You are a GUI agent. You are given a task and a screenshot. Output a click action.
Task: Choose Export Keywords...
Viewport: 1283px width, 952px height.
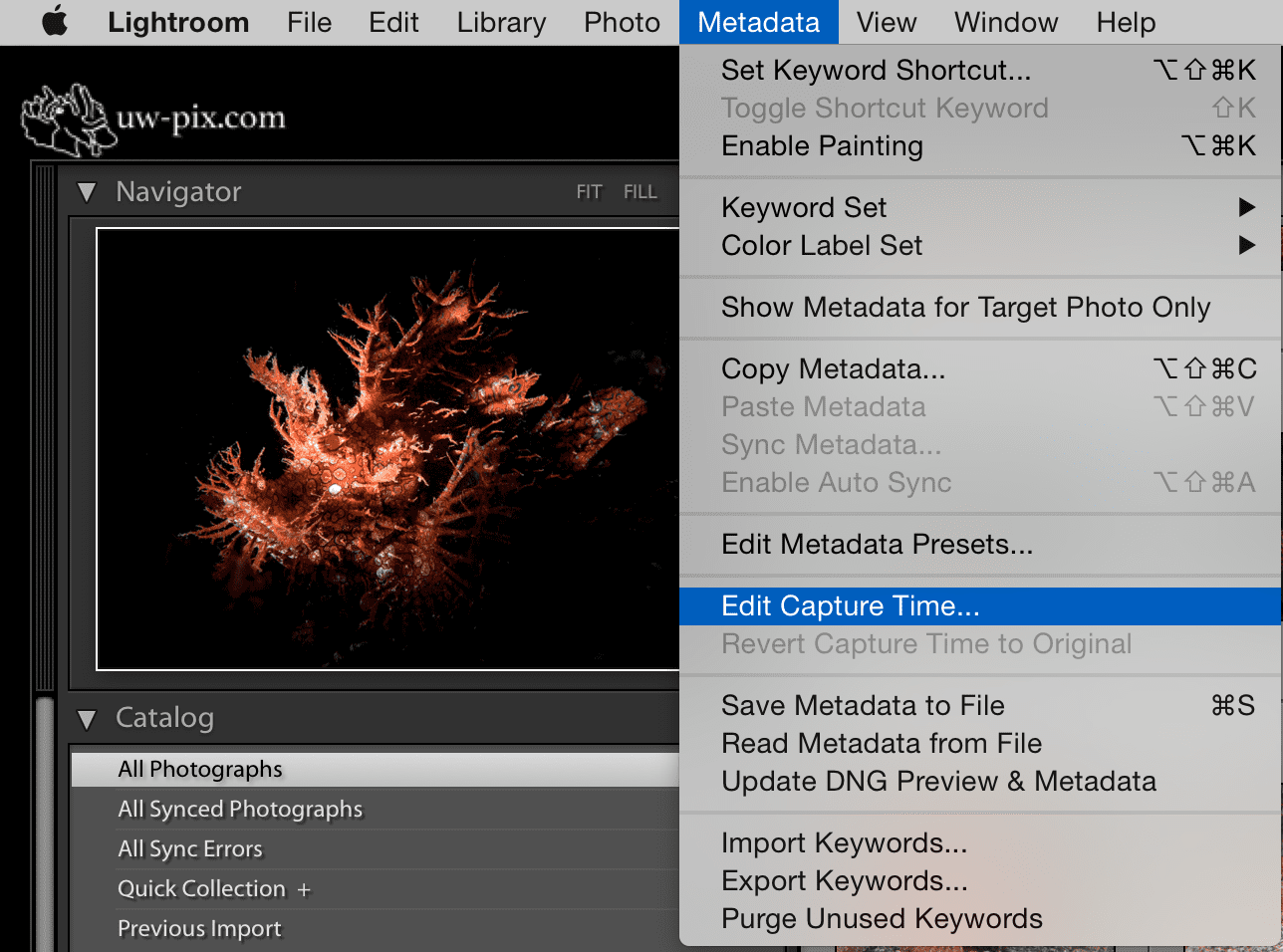[980, 880]
